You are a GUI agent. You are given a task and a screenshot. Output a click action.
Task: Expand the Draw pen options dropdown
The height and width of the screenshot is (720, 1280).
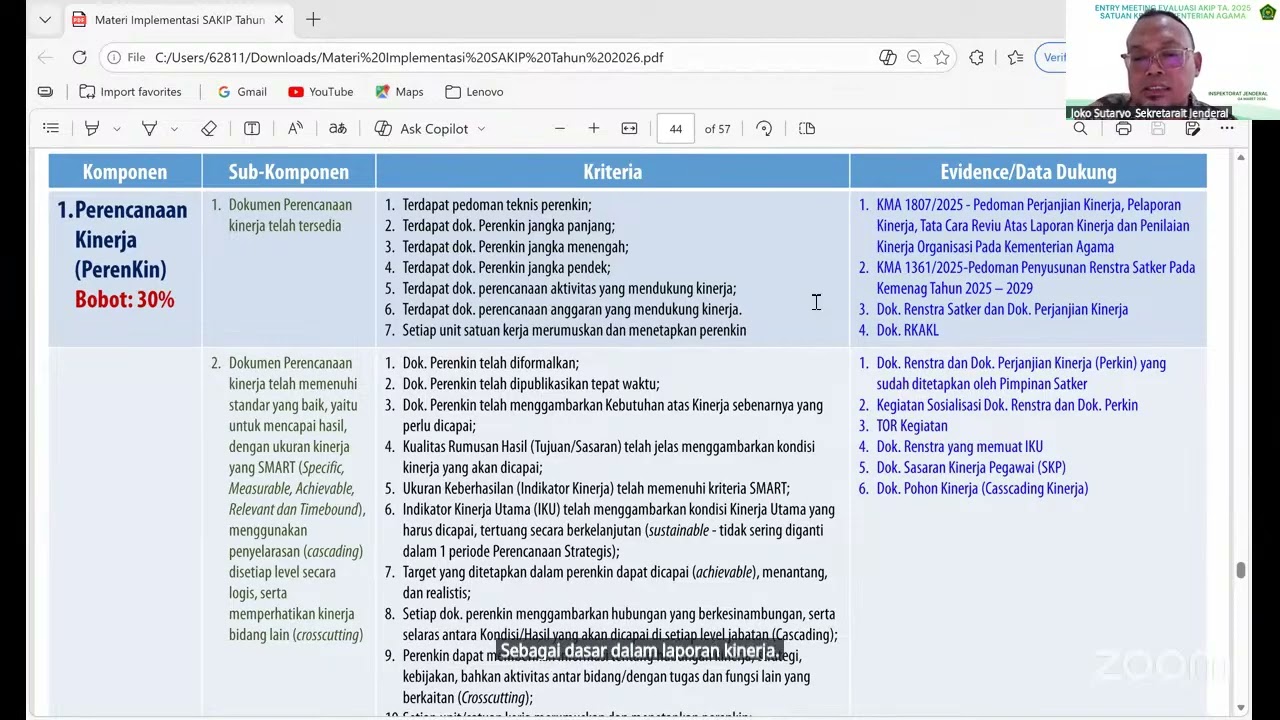point(174,128)
